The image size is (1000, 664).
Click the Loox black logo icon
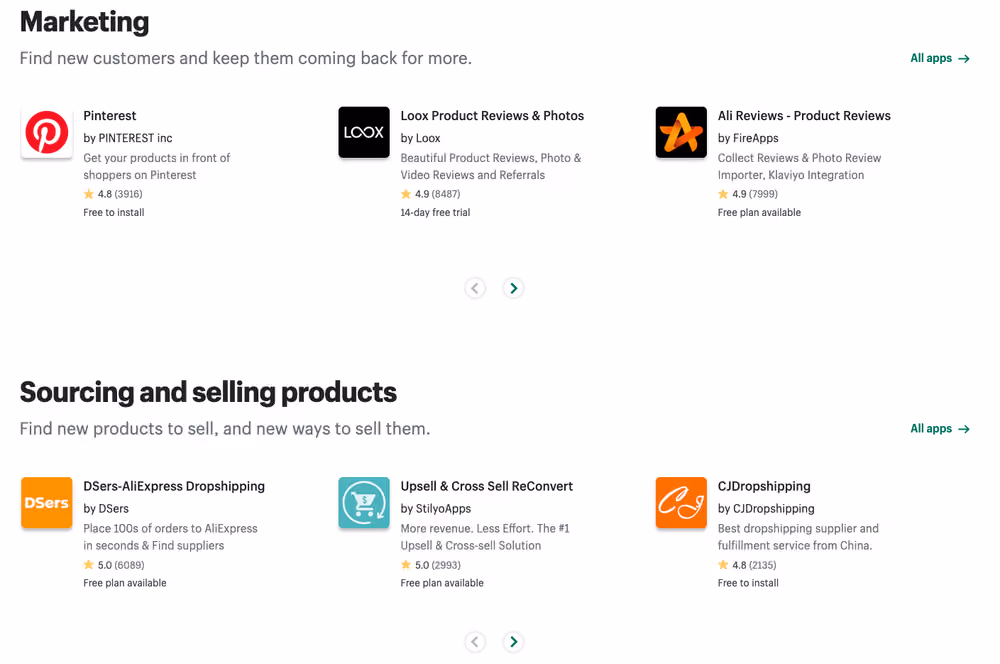click(364, 132)
